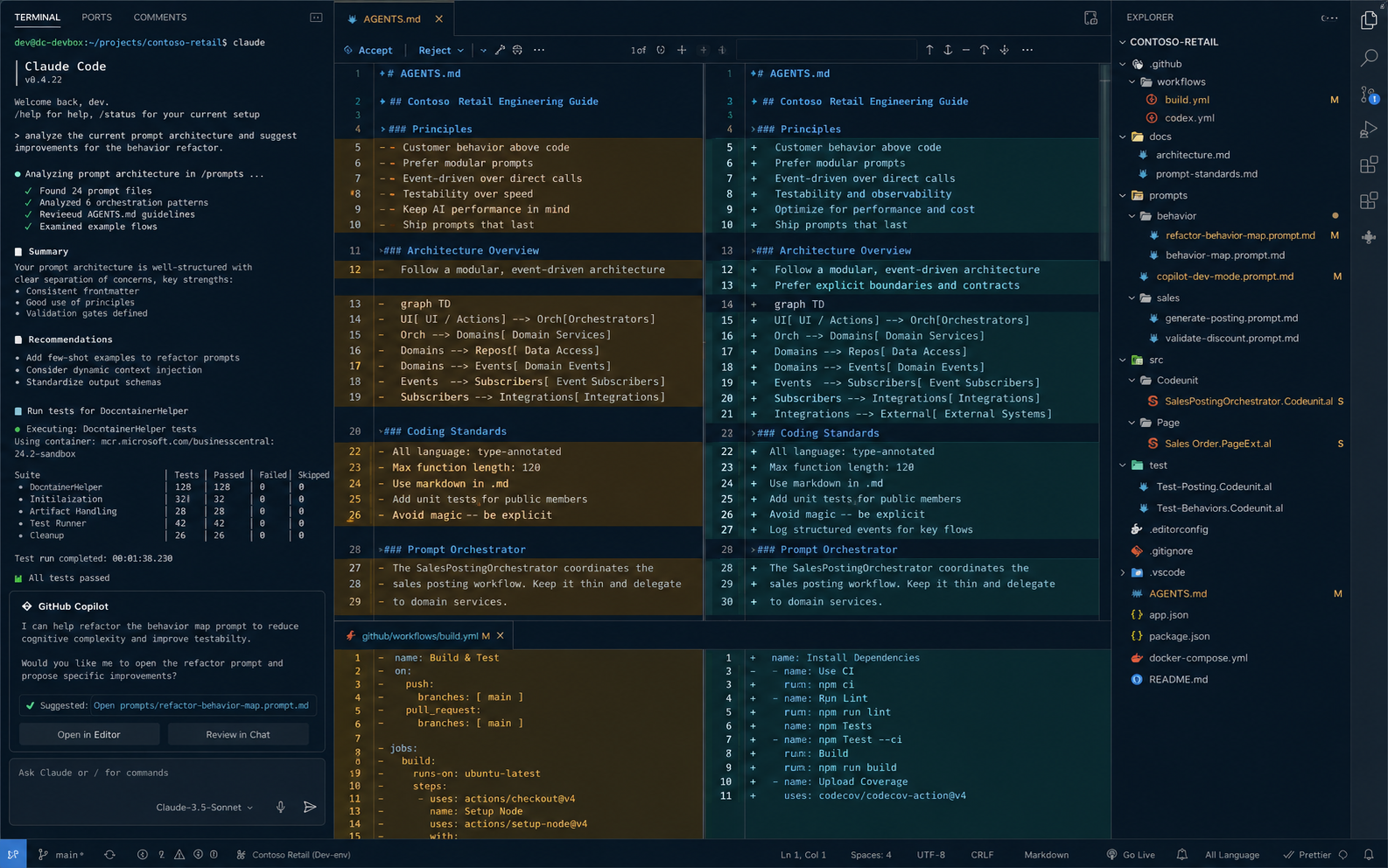Viewport: 1388px width, 868px height.
Task: Open Explorer view in the activity bar
Action: pos(1369,20)
